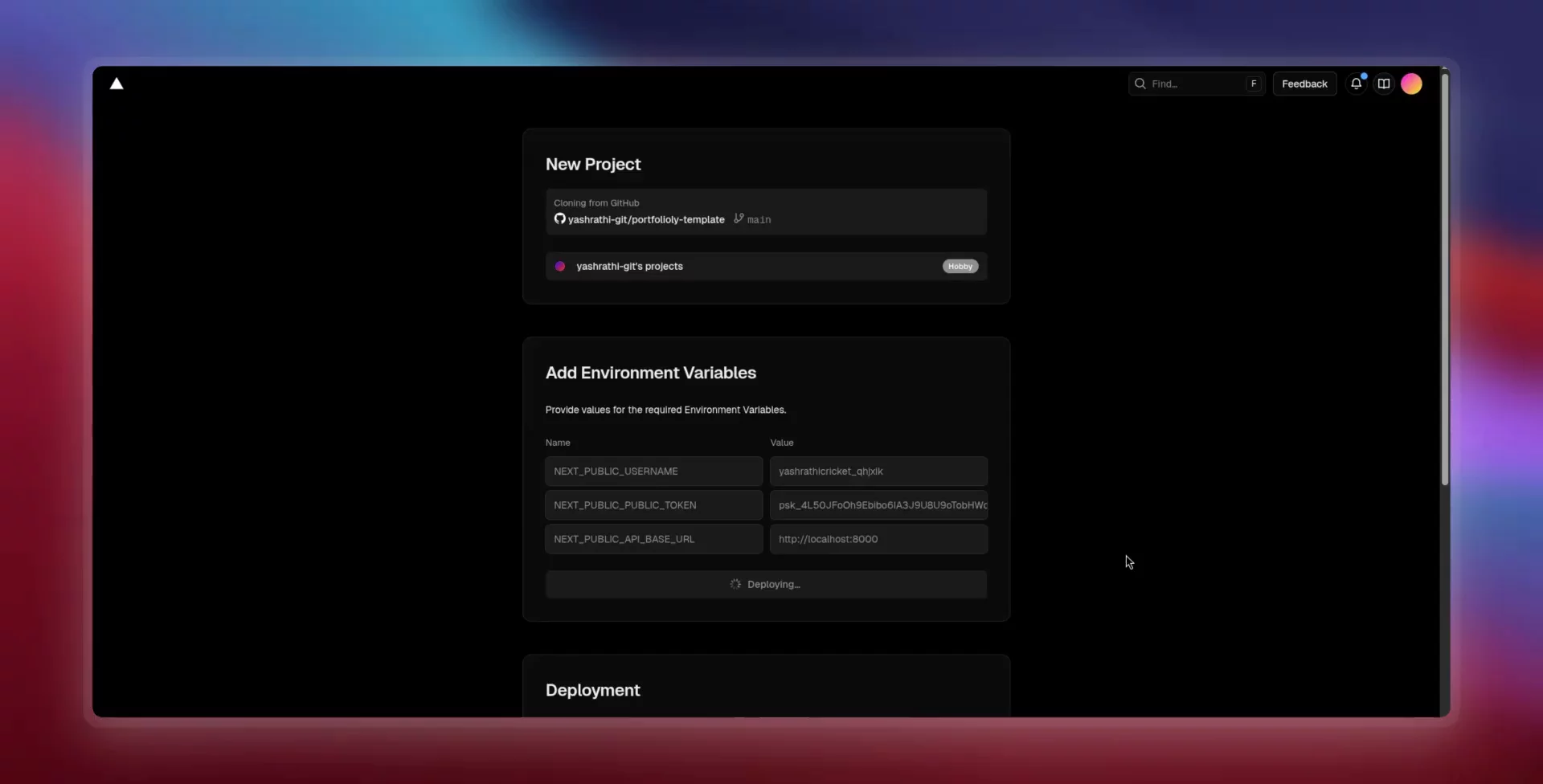Click the yashrathicricket username value field

click(878, 472)
